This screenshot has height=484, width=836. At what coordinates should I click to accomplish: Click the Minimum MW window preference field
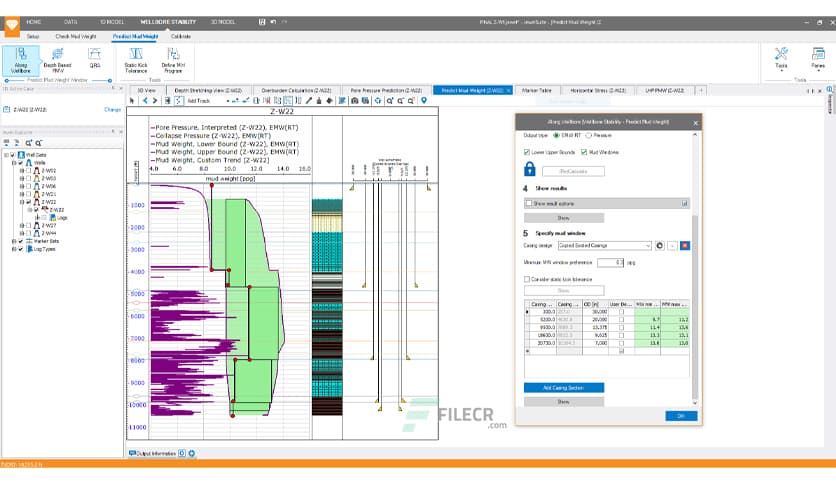[x=610, y=262]
